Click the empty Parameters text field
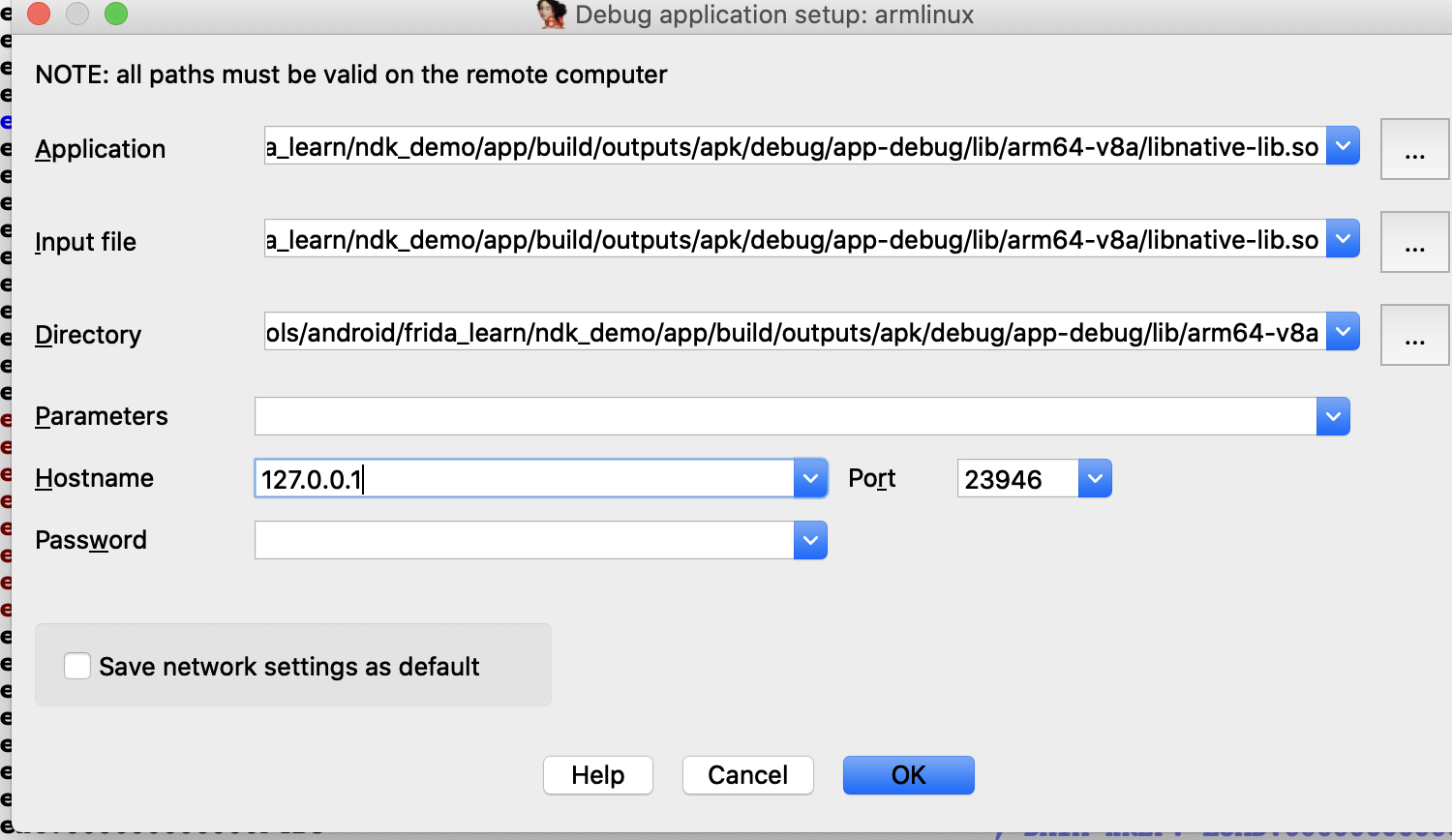 tap(784, 416)
